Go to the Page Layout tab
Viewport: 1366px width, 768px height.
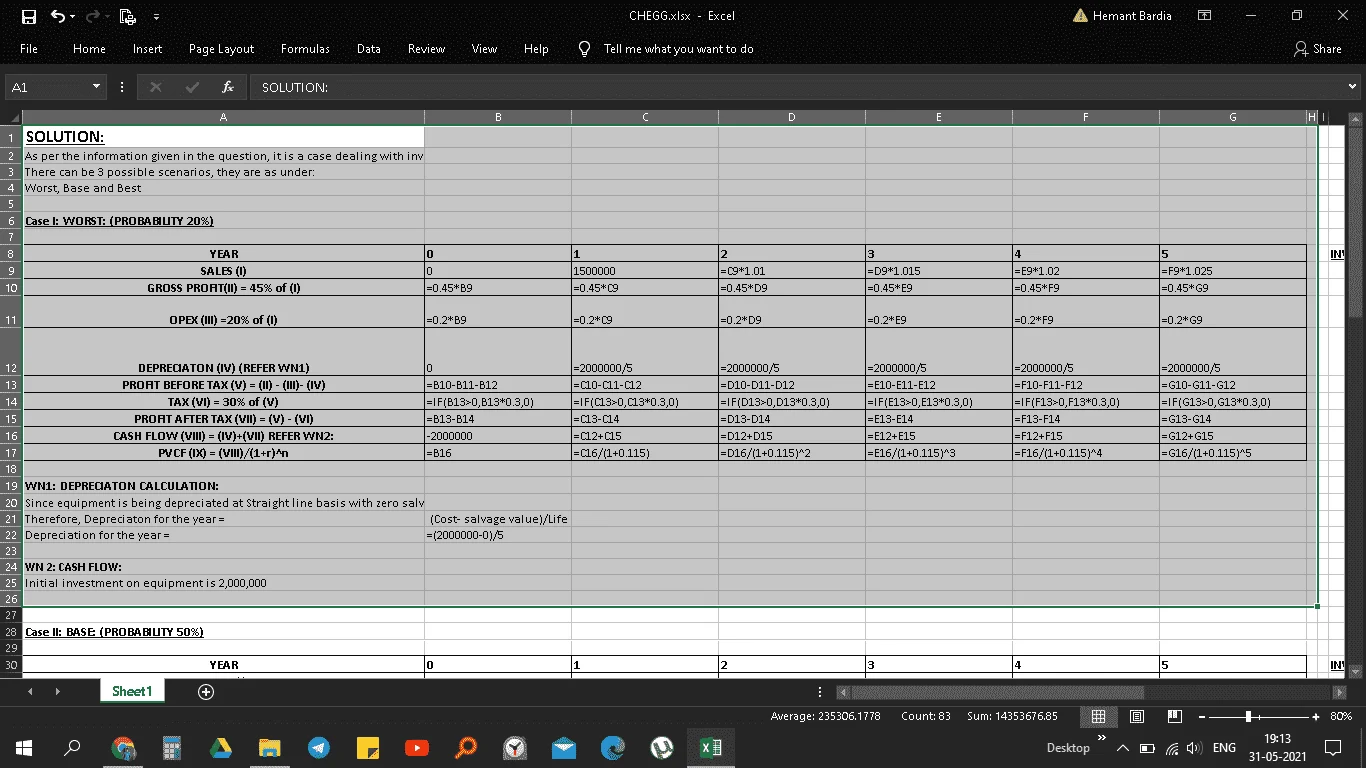[x=221, y=49]
